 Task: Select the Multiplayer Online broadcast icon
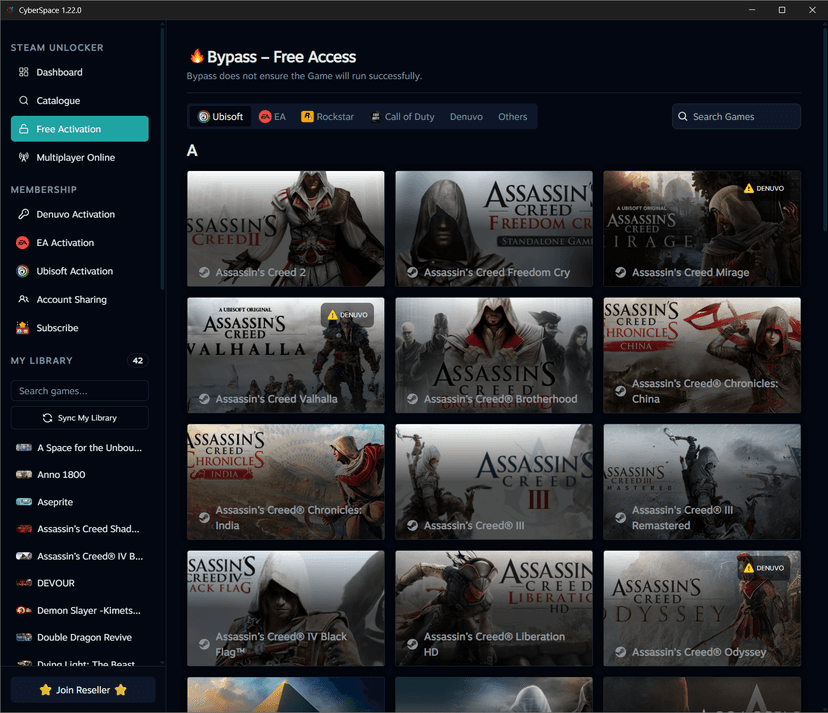pyautogui.click(x=24, y=158)
